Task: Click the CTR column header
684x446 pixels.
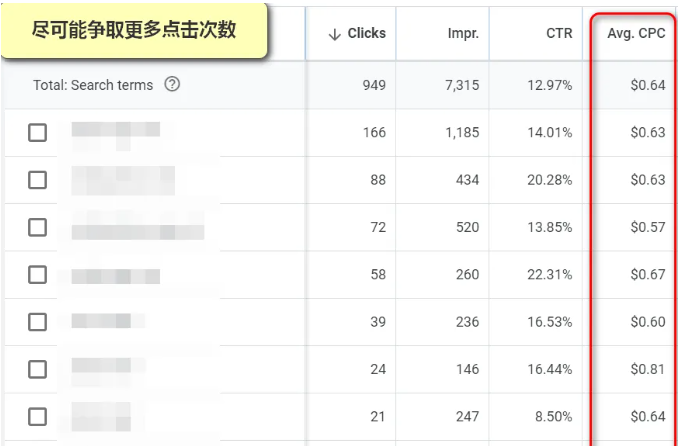Action: (560, 34)
